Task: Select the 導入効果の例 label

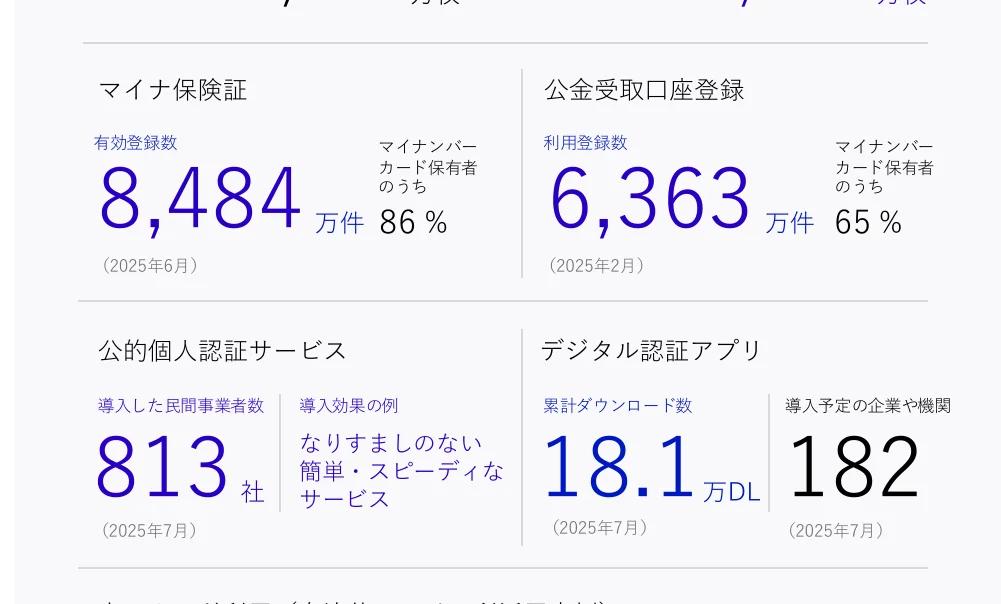Action: point(348,406)
